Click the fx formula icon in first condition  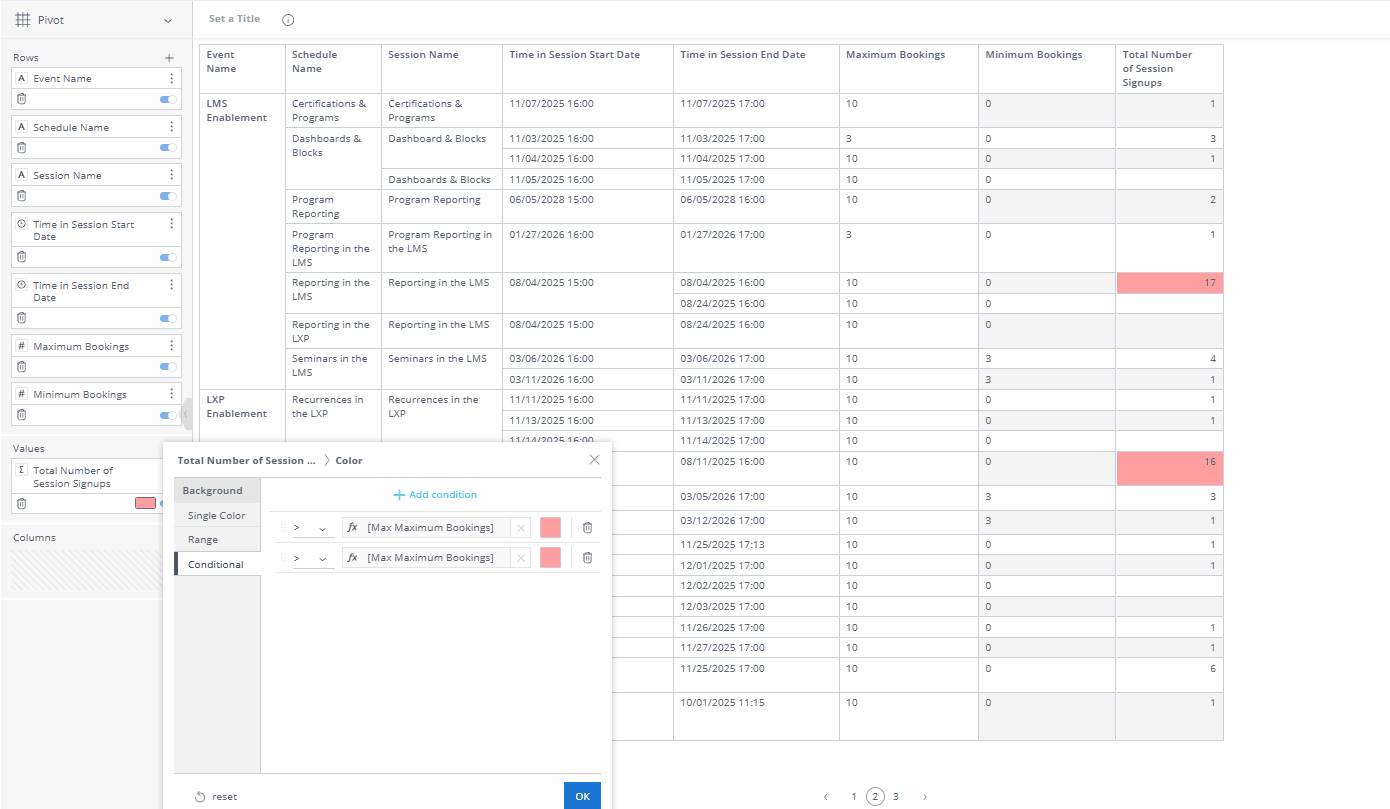point(352,527)
